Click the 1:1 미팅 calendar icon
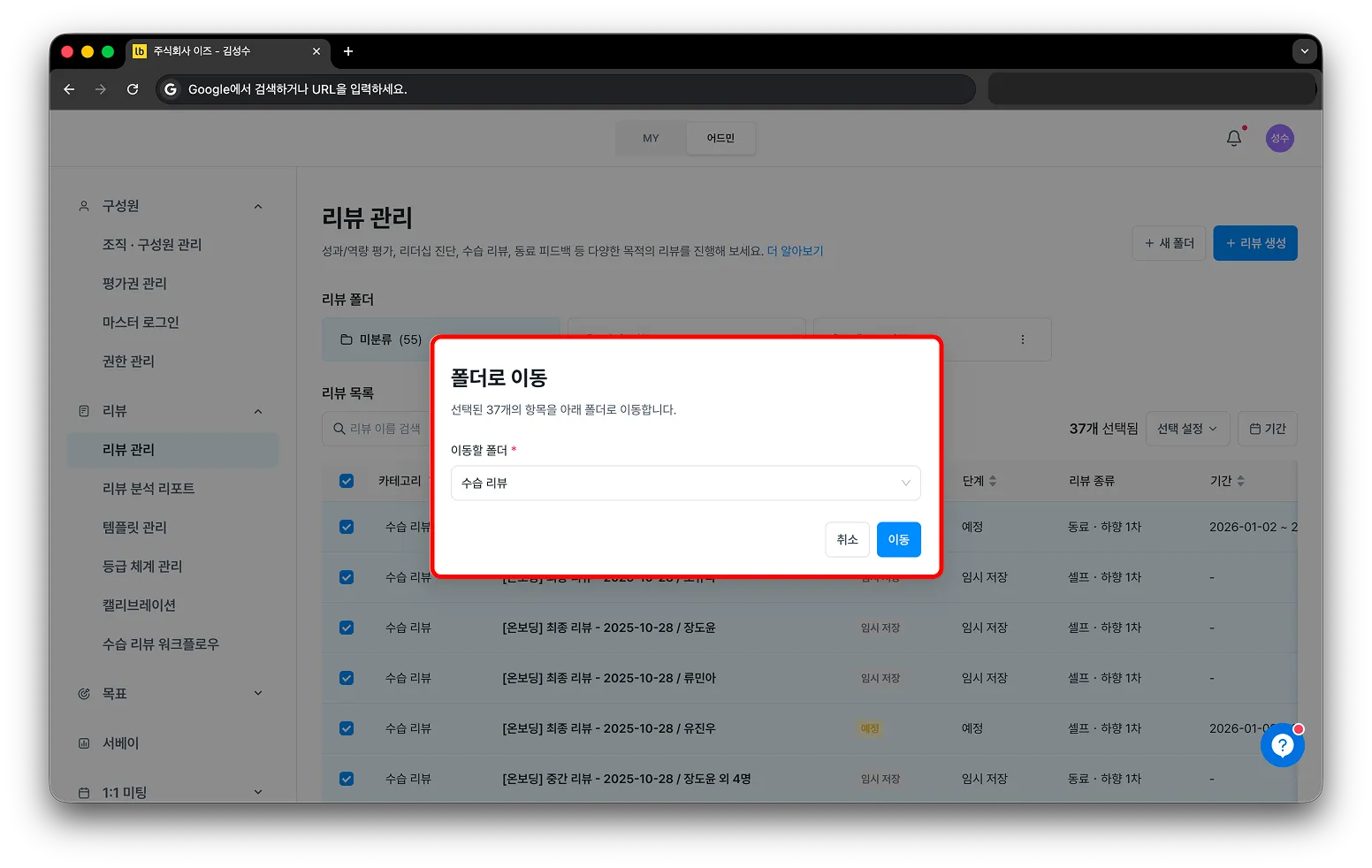 click(84, 793)
